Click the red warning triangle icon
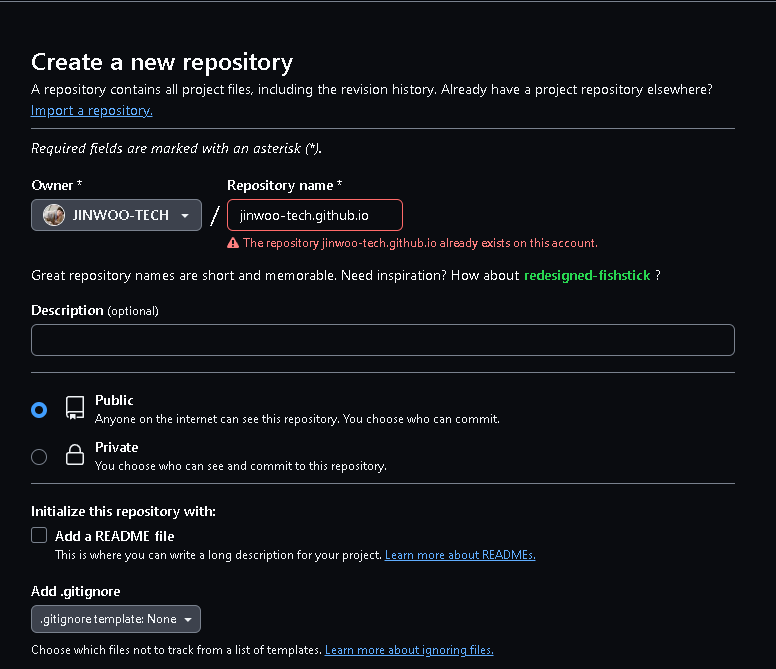Screen dimensions: 776x669 point(233,243)
